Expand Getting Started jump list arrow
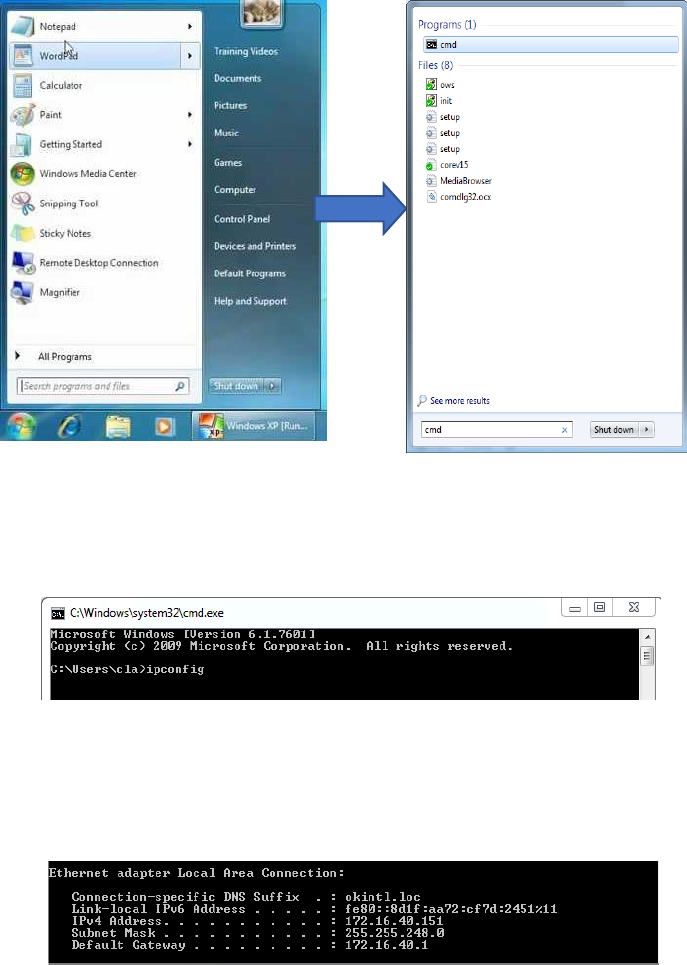The height and width of the screenshot is (965, 687). (x=190, y=144)
